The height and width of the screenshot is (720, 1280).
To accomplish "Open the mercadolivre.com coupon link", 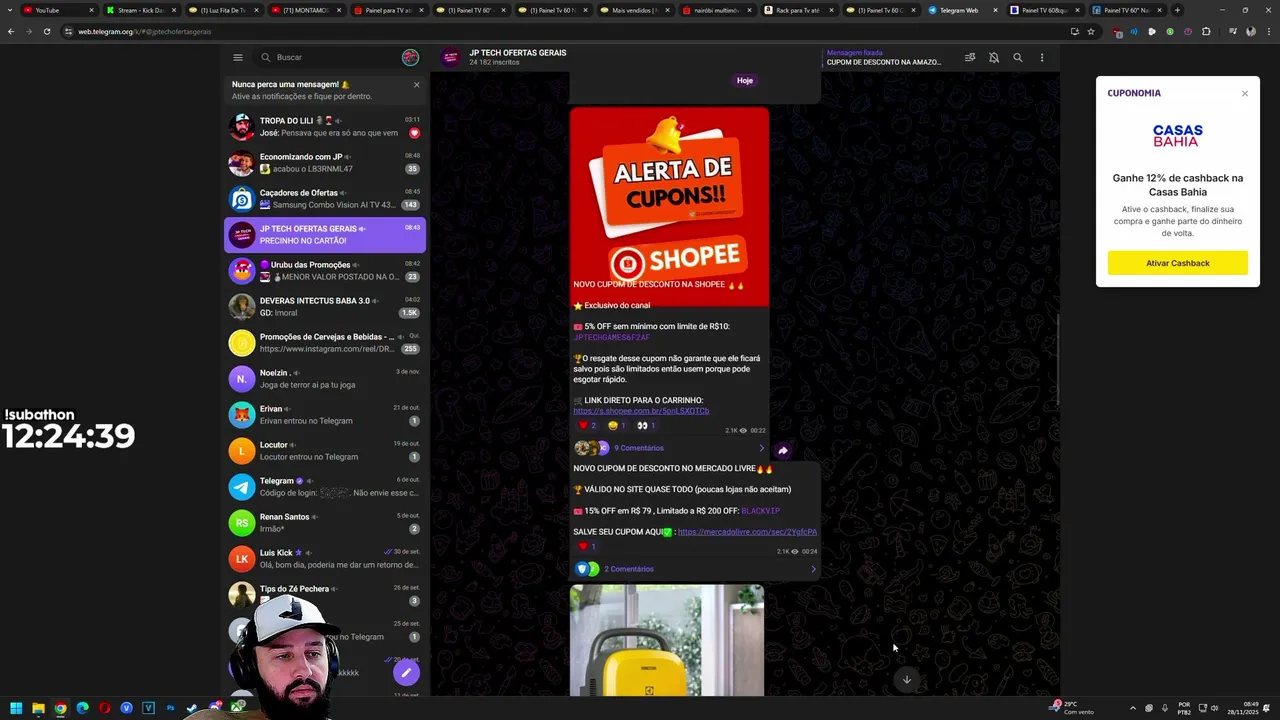I will 747,532.
